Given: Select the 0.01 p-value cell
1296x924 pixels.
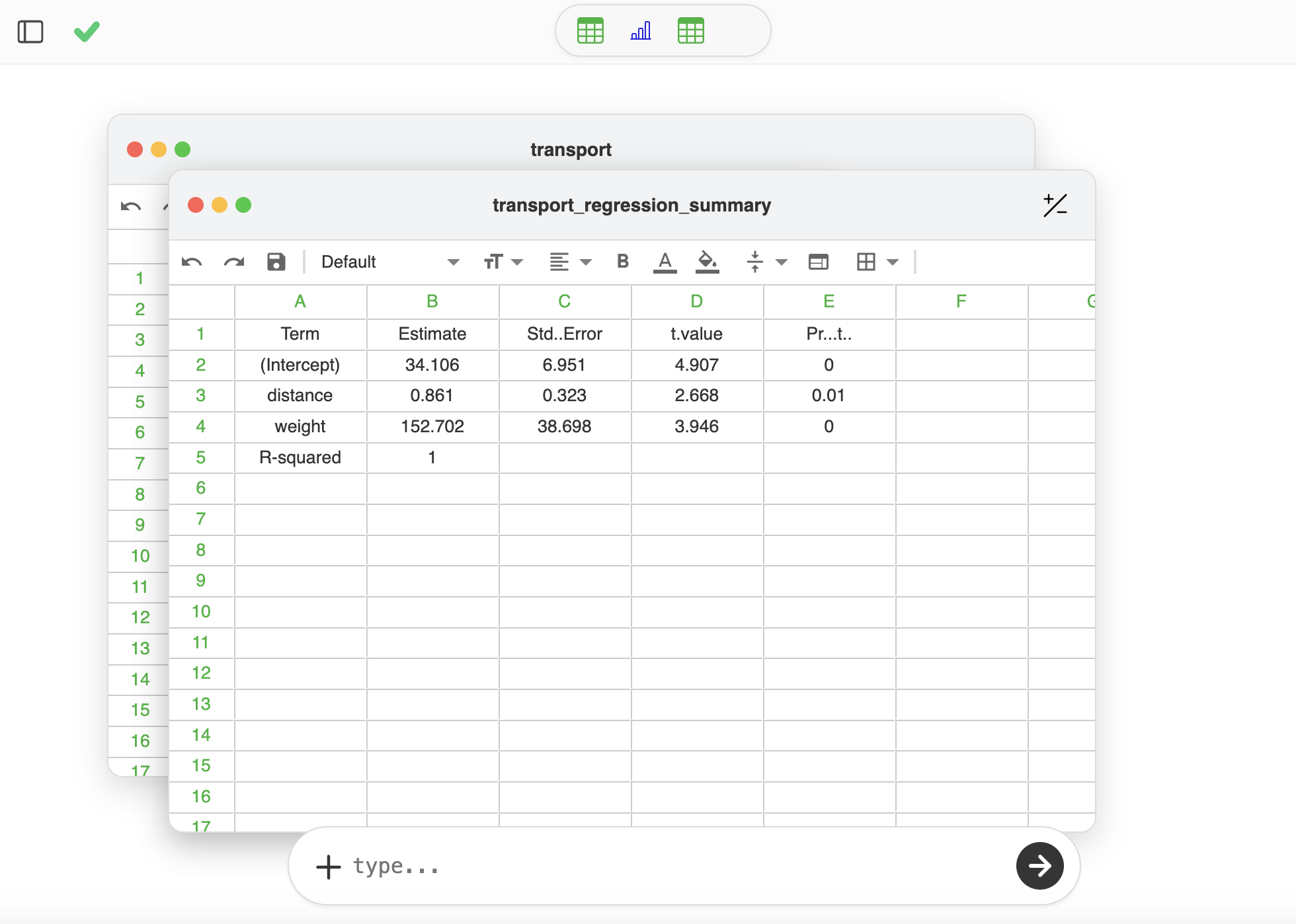Looking at the screenshot, I should [829, 395].
